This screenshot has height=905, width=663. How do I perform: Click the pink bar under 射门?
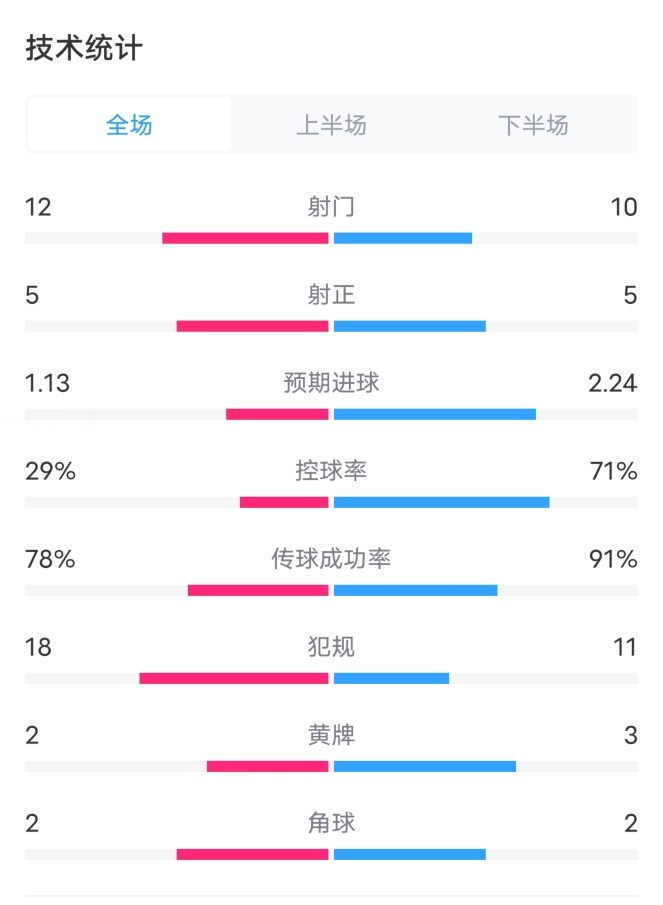click(245, 238)
